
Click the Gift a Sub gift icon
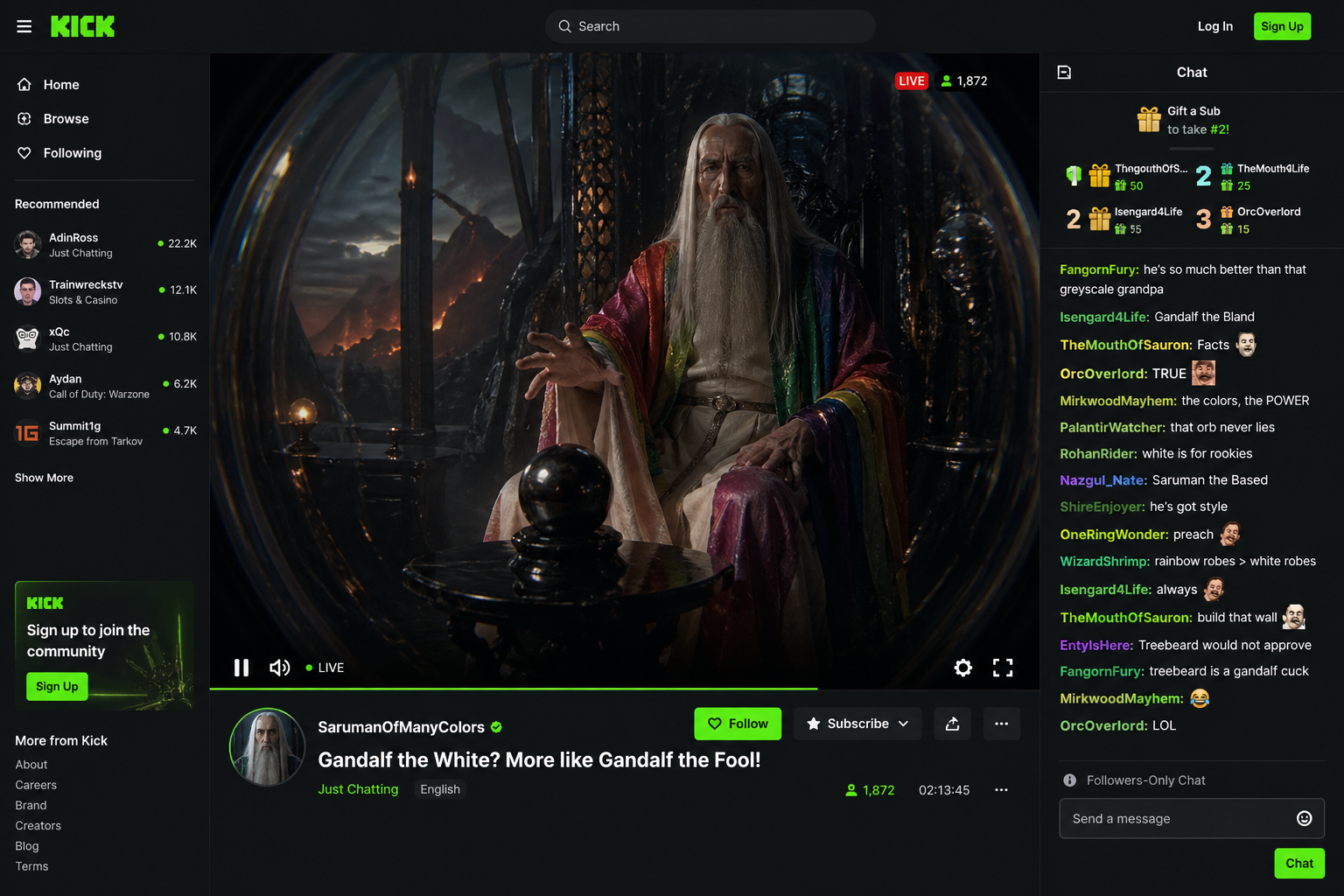pyautogui.click(x=1149, y=119)
